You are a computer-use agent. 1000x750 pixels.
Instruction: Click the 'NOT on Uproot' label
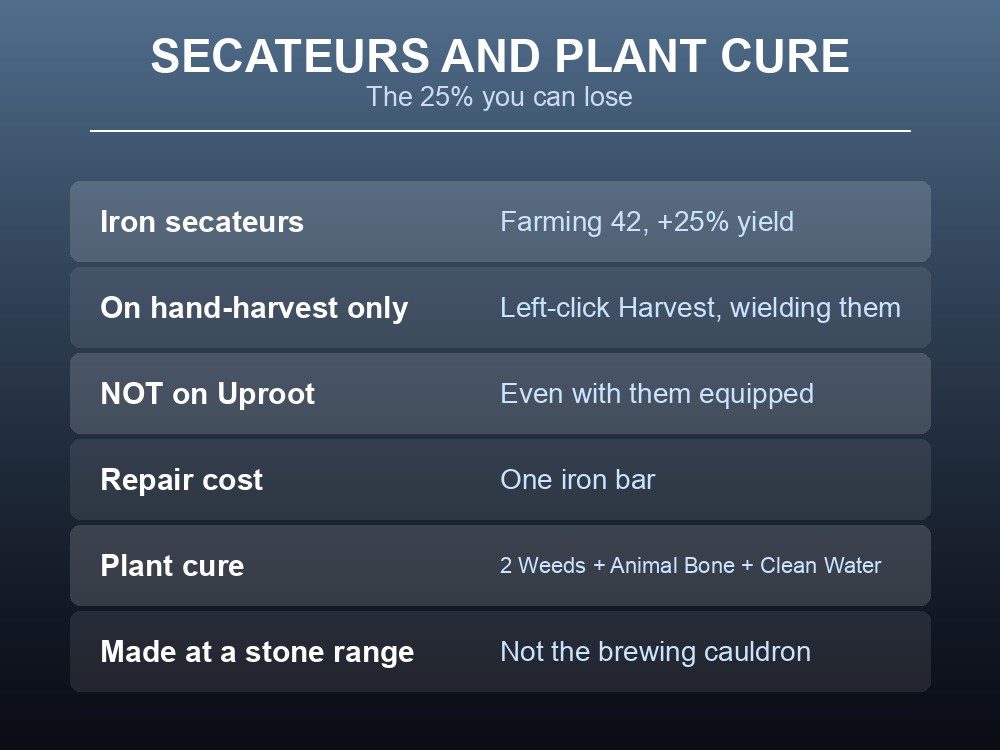point(207,394)
